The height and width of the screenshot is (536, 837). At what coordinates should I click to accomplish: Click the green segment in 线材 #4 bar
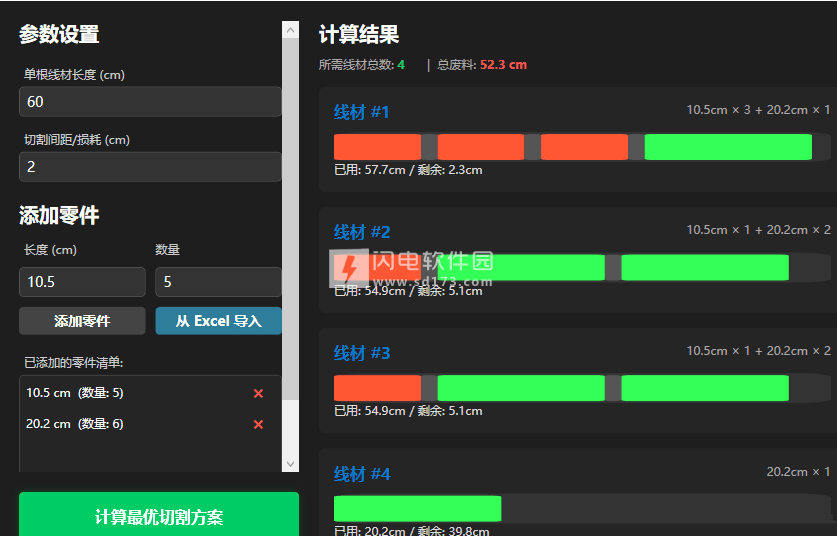tap(417, 509)
